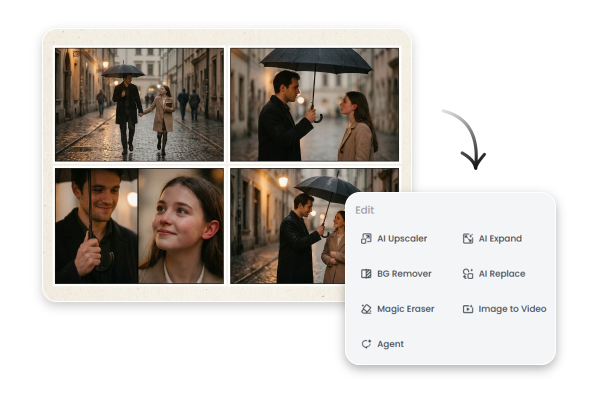The image size is (600, 400).
Task: Click the AI Expand icon
Action: 468,238
